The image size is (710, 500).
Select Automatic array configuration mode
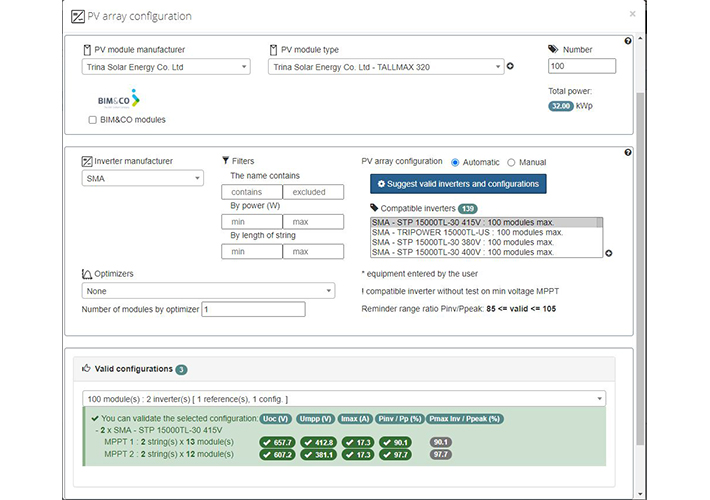pyautogui.click(x=455, y=162)
